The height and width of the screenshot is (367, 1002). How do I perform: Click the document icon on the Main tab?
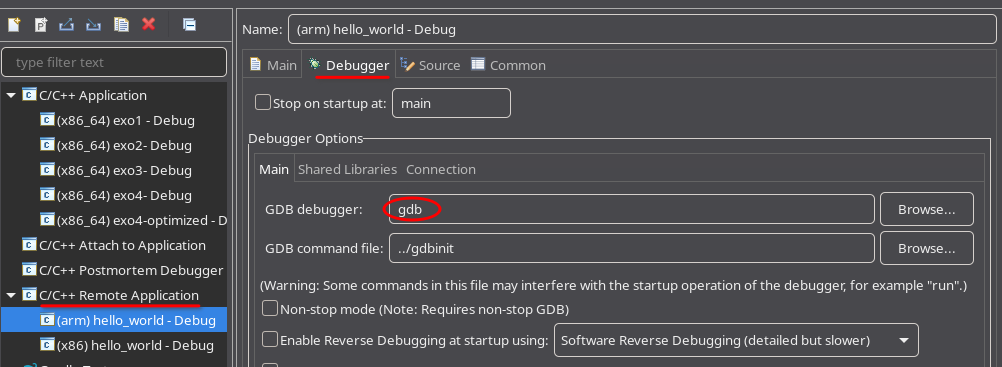tap(256, 64)
